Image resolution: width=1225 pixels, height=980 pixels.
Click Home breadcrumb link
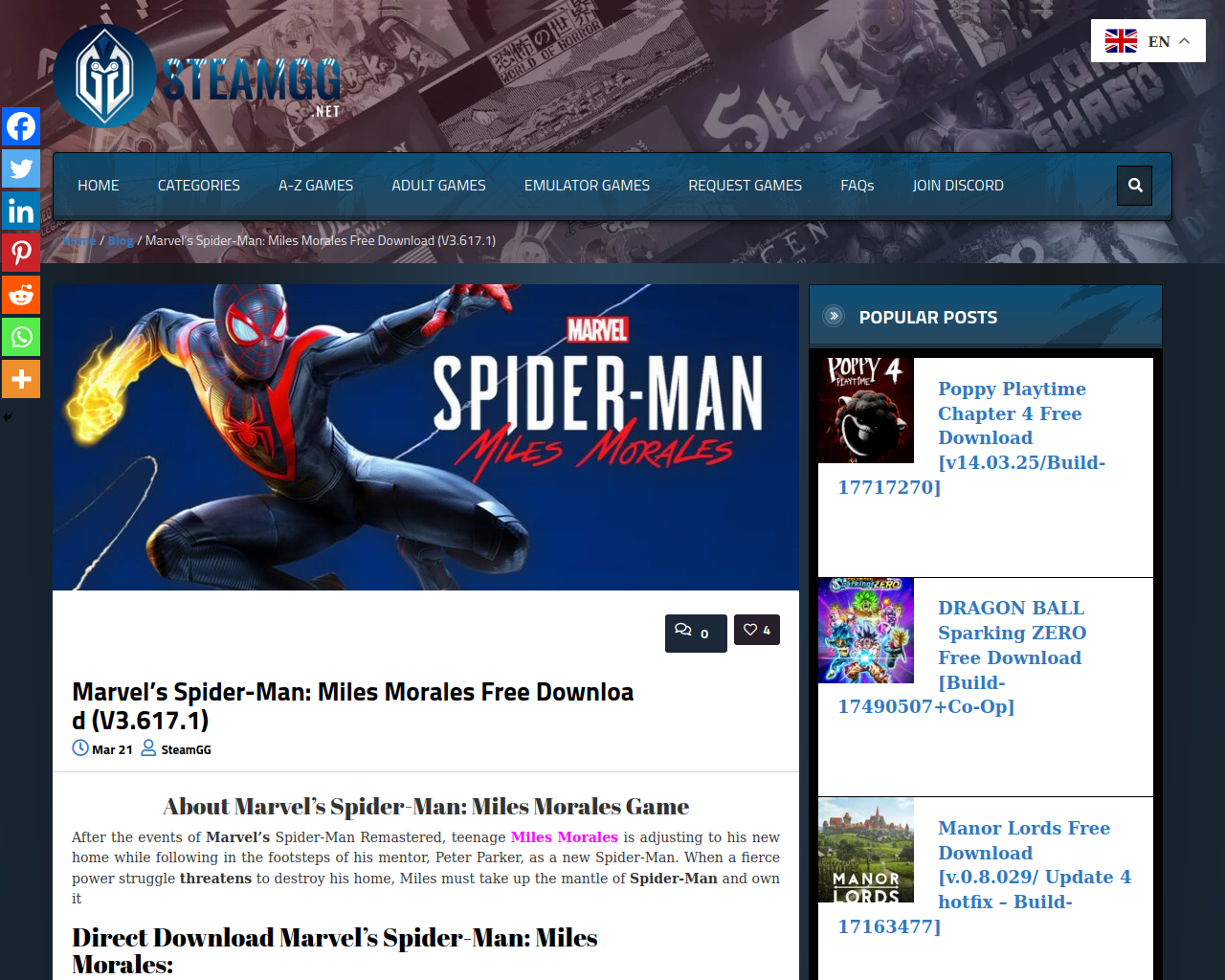coord(79,241)
